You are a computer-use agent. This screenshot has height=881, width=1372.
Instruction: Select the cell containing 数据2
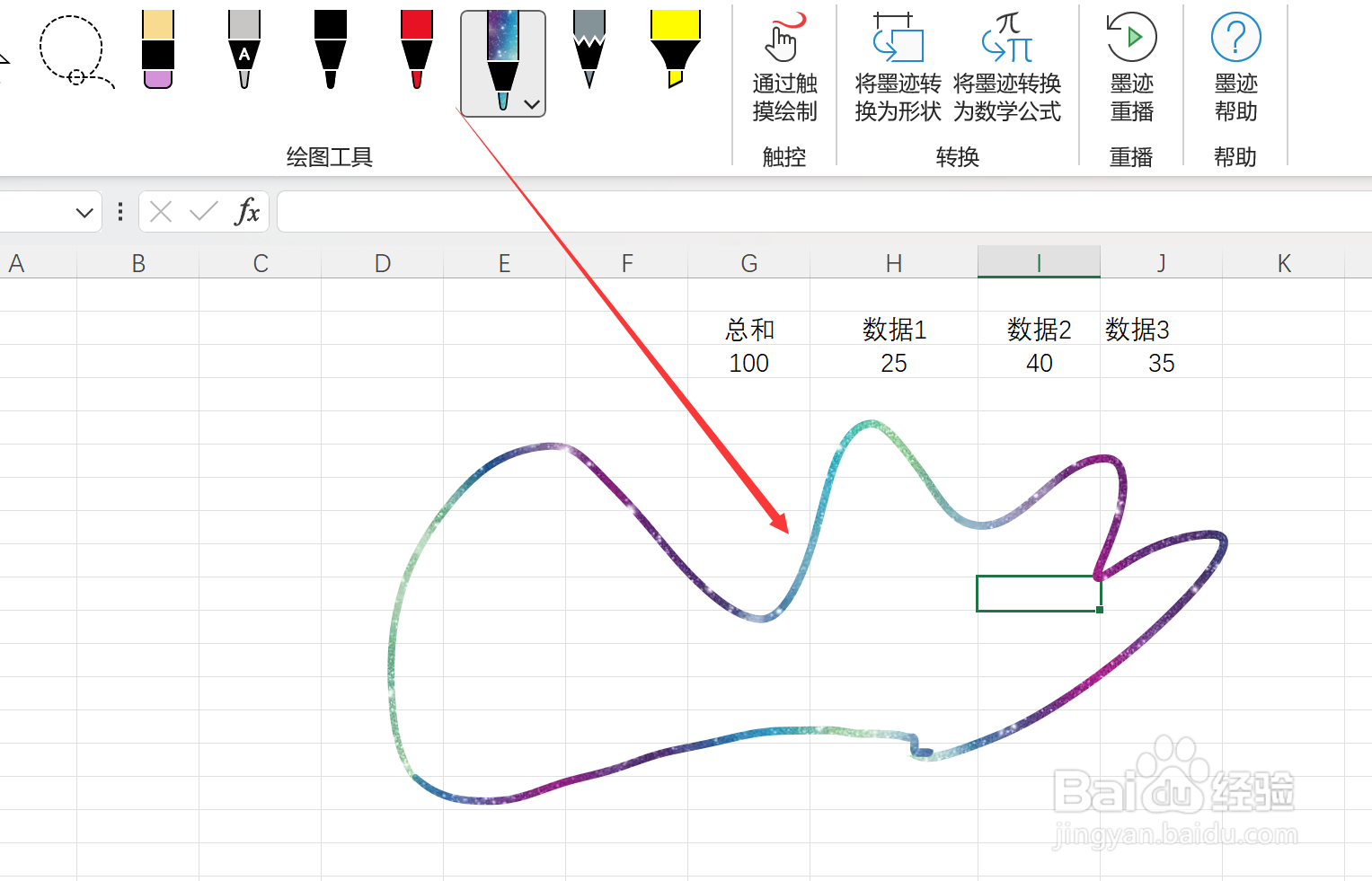1039,330
